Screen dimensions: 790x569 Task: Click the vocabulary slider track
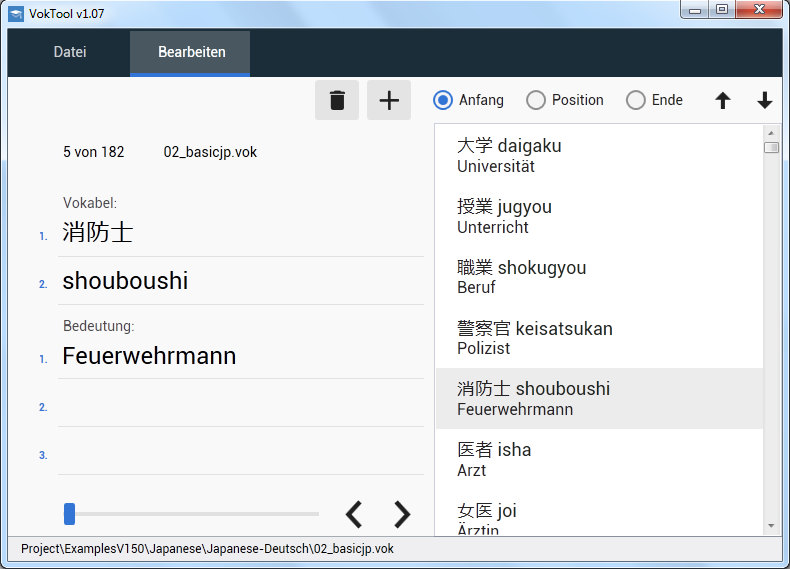click(191, 514)
